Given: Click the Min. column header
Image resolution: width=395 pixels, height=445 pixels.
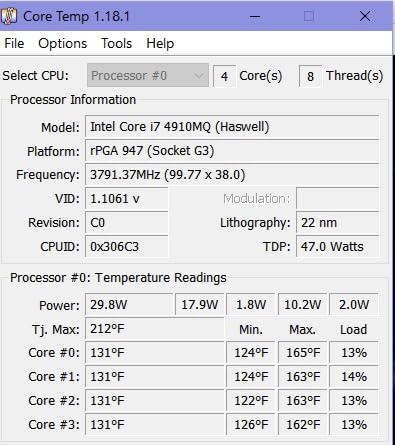Looking at the screenshot, I should 251,330.
